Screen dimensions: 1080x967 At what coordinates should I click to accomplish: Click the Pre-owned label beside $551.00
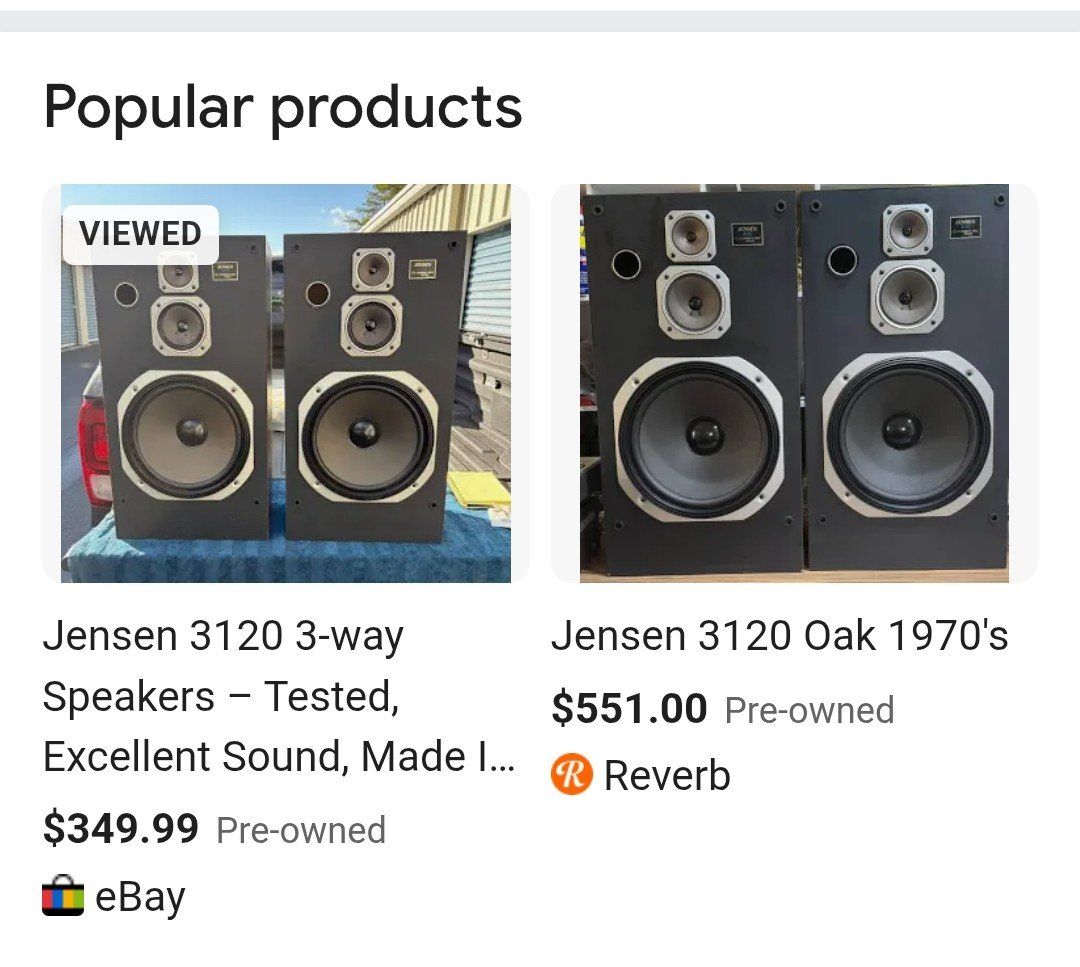tap(809, 710)
